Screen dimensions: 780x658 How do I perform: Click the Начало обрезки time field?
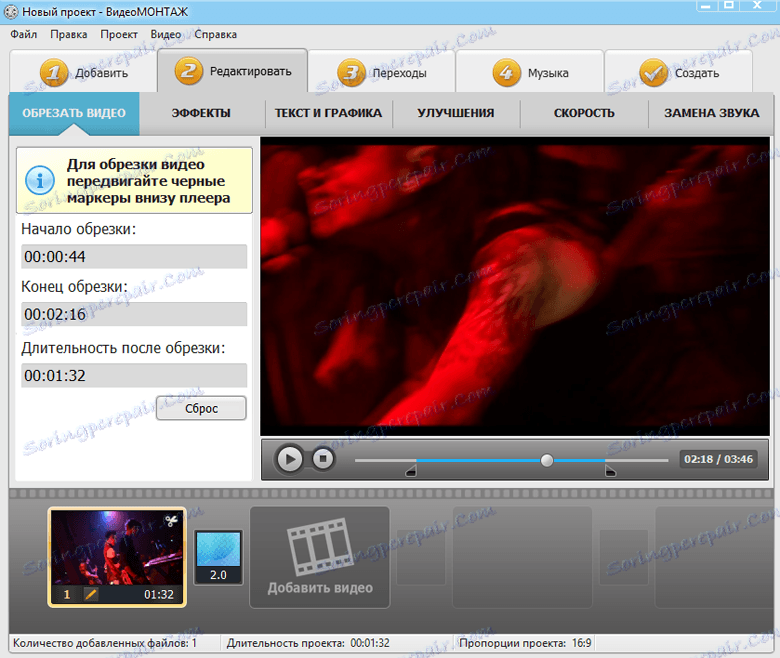[x=134, y=257]
